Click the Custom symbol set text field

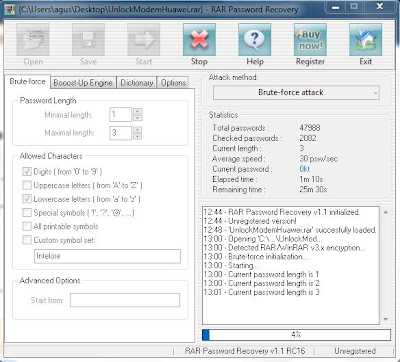coord(107,256)
